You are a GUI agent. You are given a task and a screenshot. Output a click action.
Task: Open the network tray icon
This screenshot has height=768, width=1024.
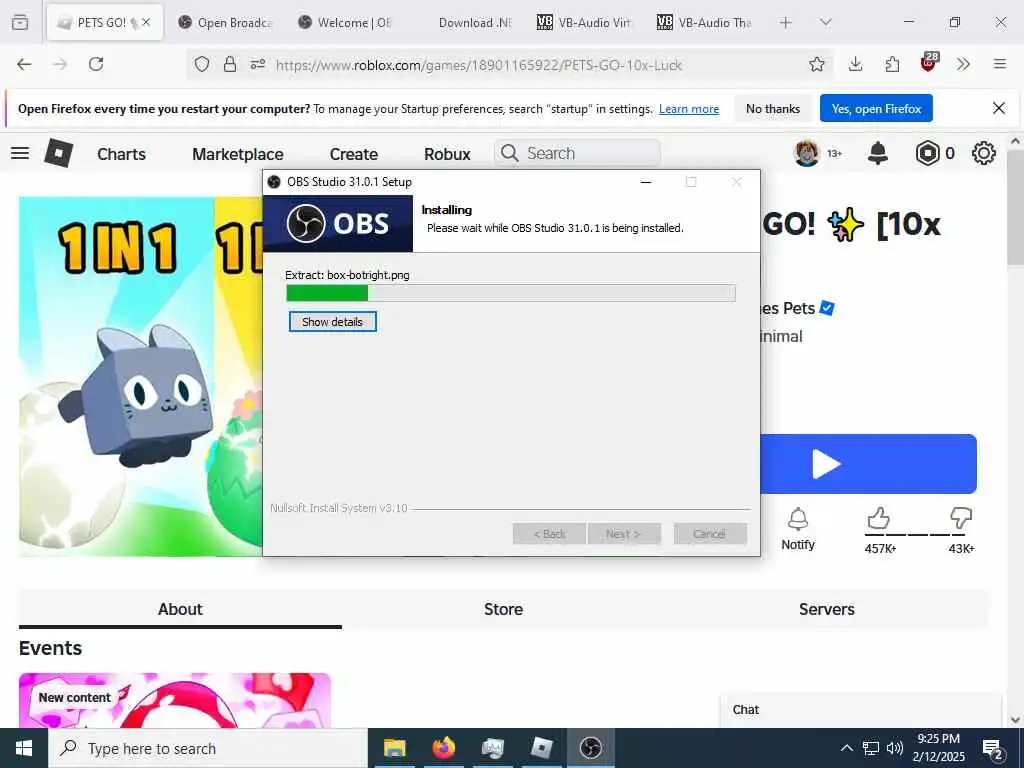click(871, 748)
